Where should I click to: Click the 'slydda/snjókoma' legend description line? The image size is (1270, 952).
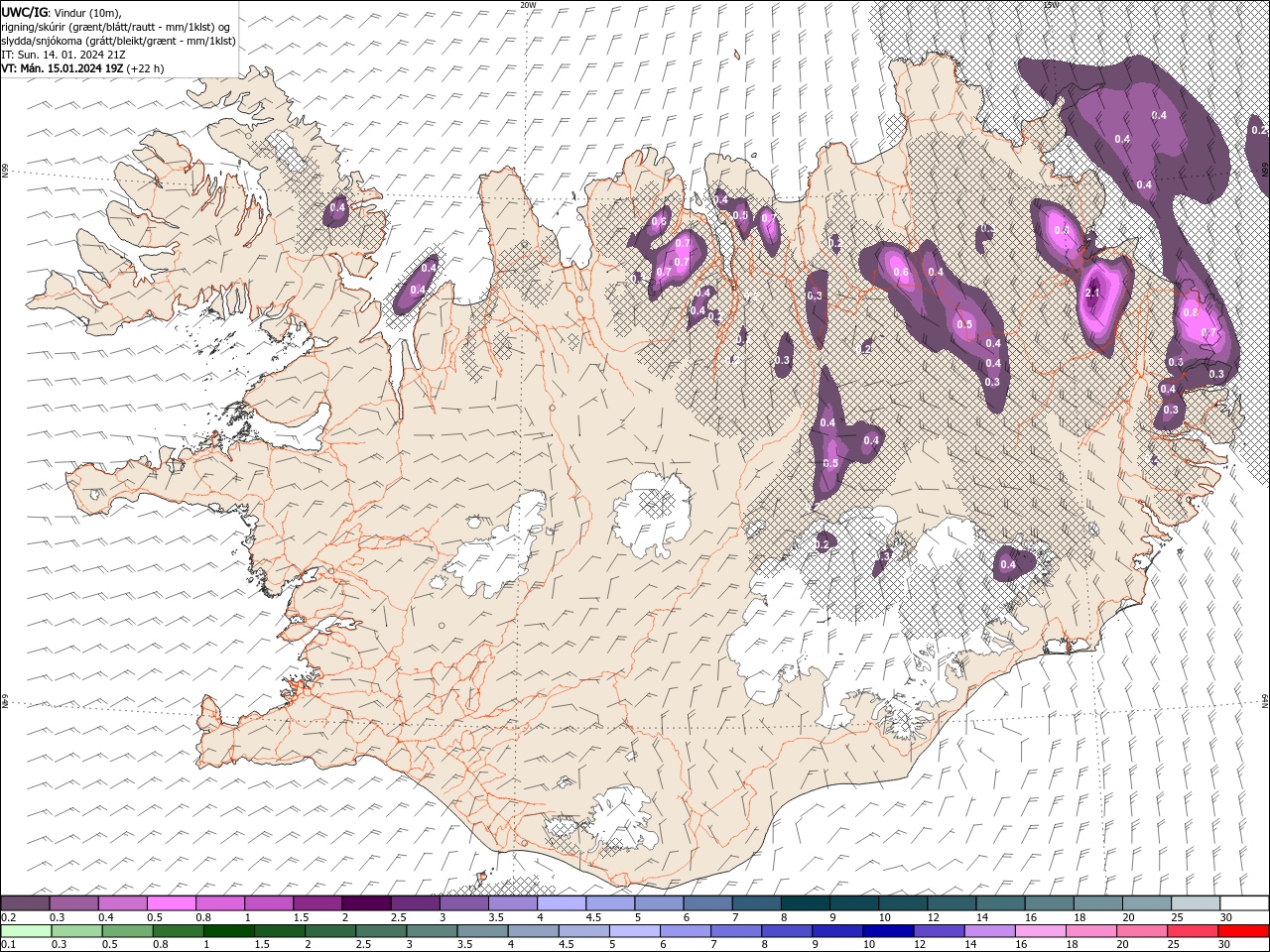[119, 41]
